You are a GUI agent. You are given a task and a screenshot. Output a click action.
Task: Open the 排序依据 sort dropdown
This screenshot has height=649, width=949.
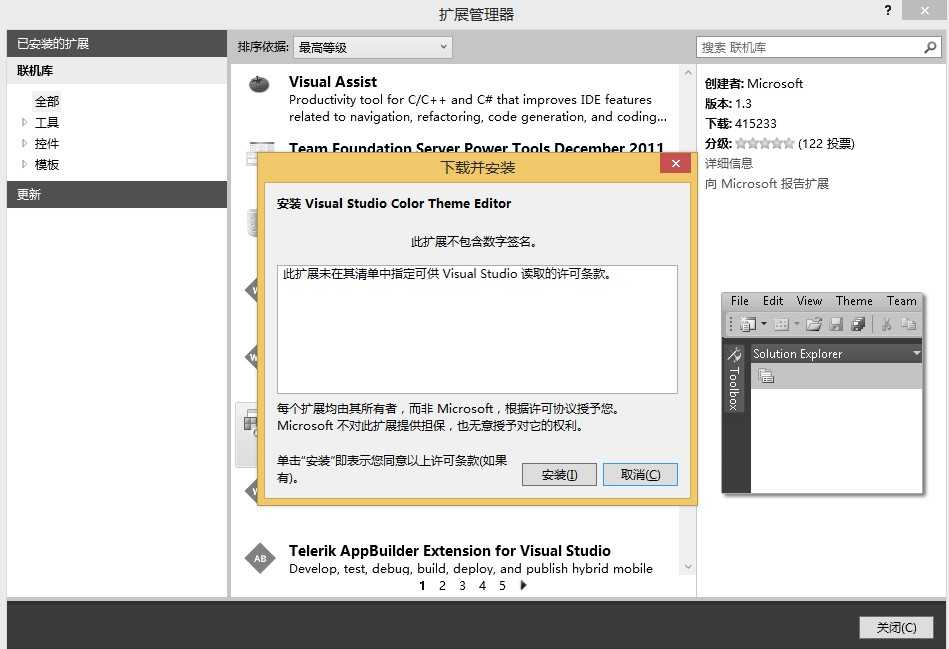tap(372, 47)
